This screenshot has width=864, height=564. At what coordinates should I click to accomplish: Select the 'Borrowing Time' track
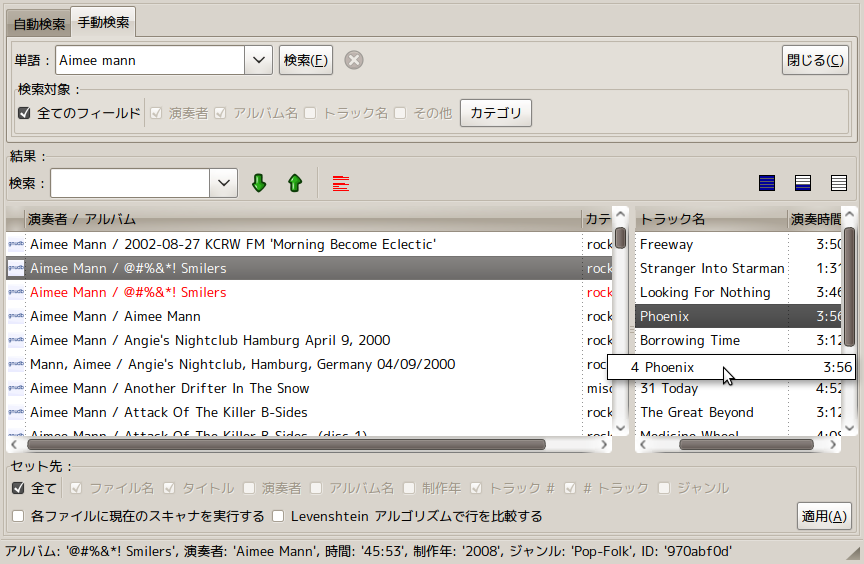738,340
